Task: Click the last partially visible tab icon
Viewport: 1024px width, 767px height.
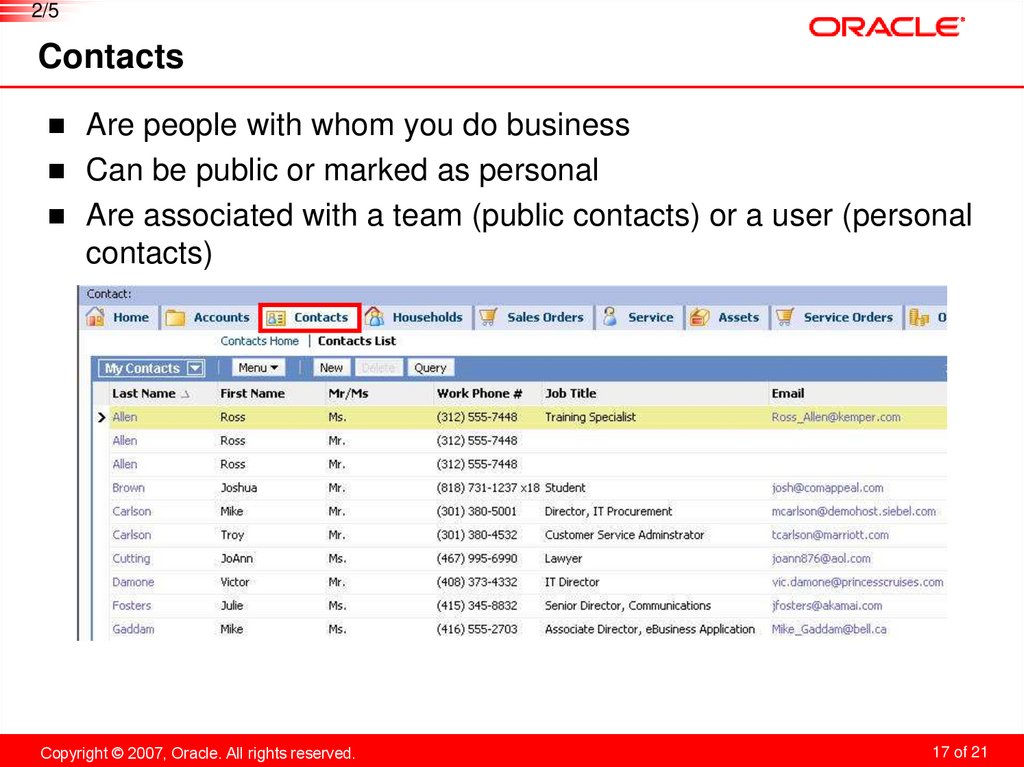Action: pos(919,318)
